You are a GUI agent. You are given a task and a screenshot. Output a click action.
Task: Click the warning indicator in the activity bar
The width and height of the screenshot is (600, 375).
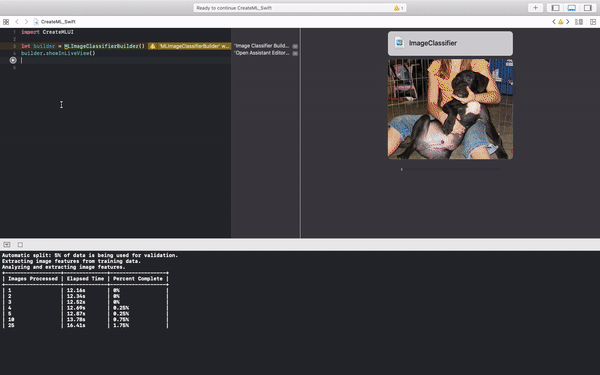(398, 8)
